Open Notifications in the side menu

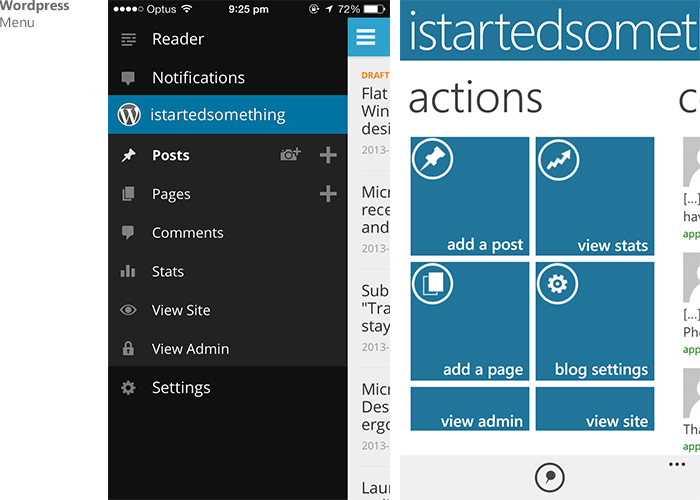228,78
